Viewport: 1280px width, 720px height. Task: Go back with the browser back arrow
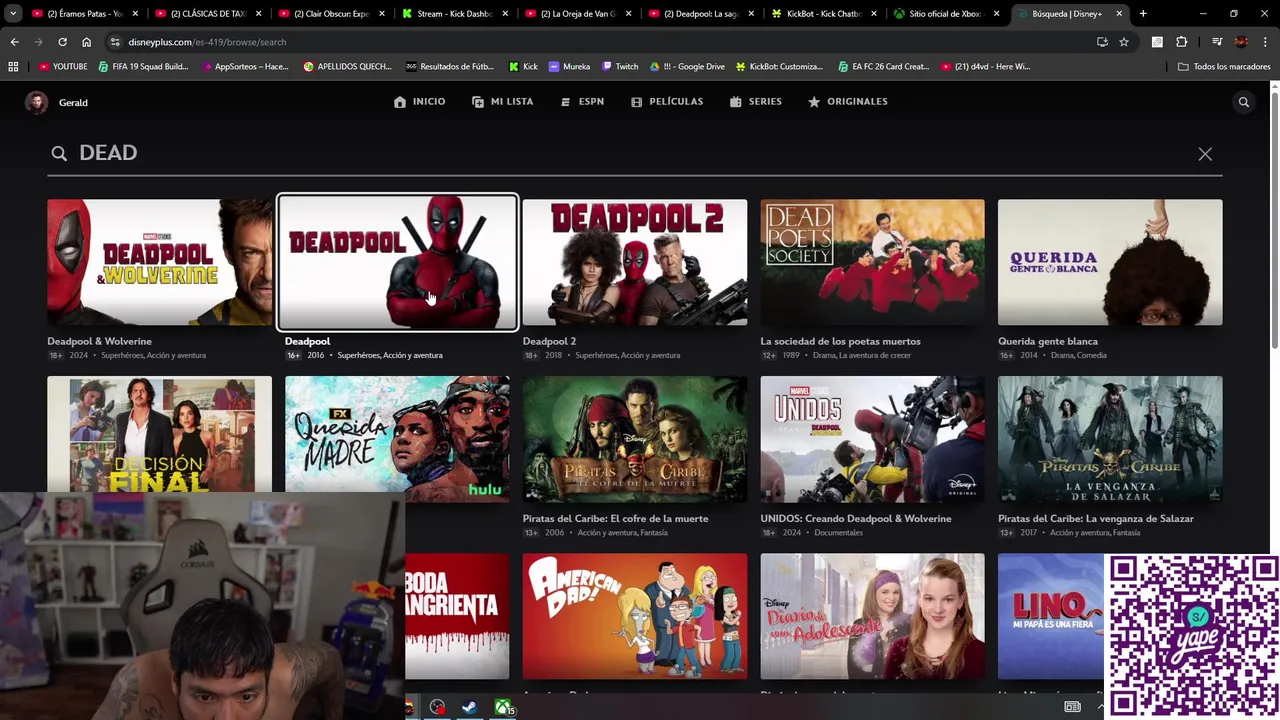tap(14, 42)
